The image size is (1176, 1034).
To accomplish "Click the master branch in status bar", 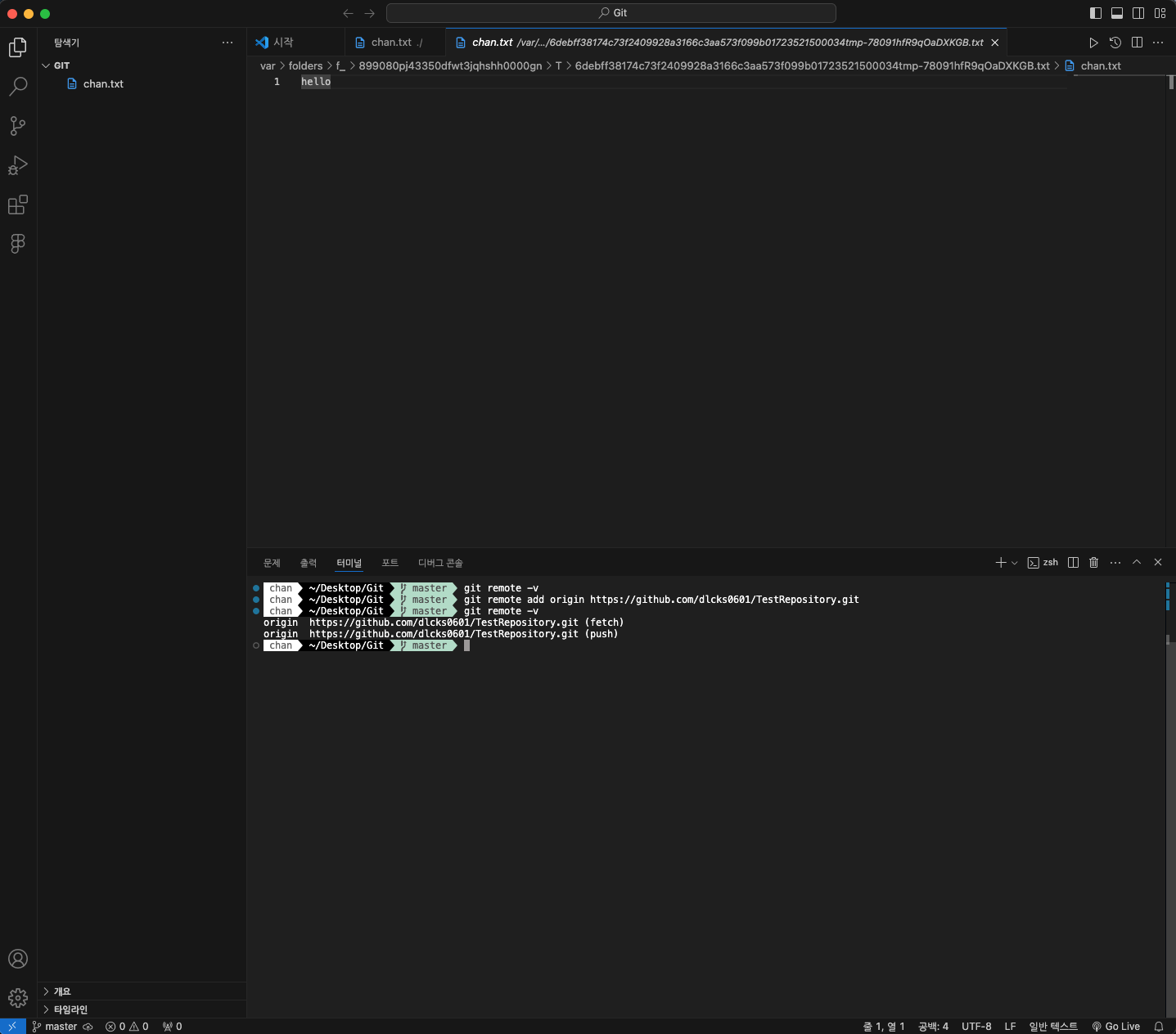I will tap(61, 1027).
